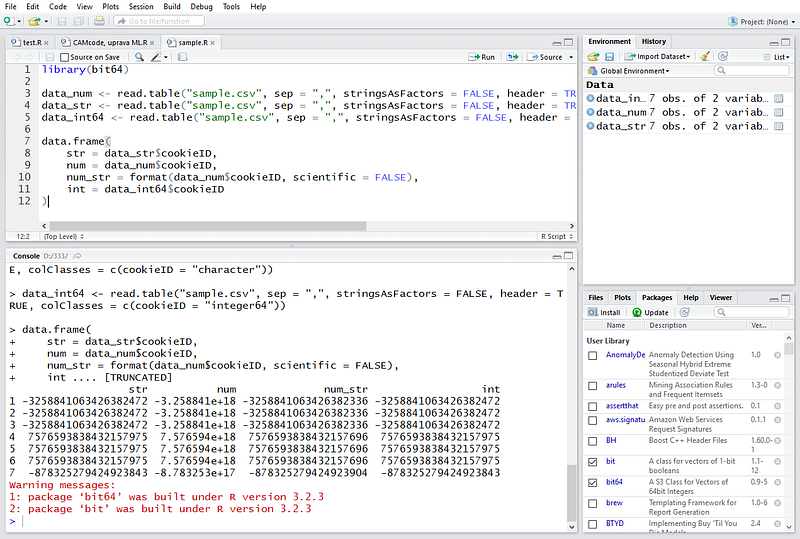Uncheck the bit64 package checkbox

point(593,483)
